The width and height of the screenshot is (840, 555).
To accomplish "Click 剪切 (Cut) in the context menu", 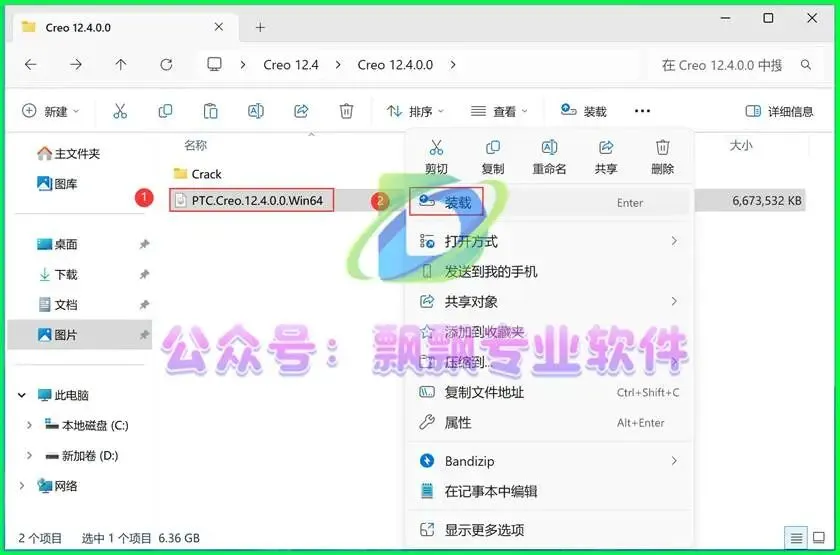I will pos(436,157).
